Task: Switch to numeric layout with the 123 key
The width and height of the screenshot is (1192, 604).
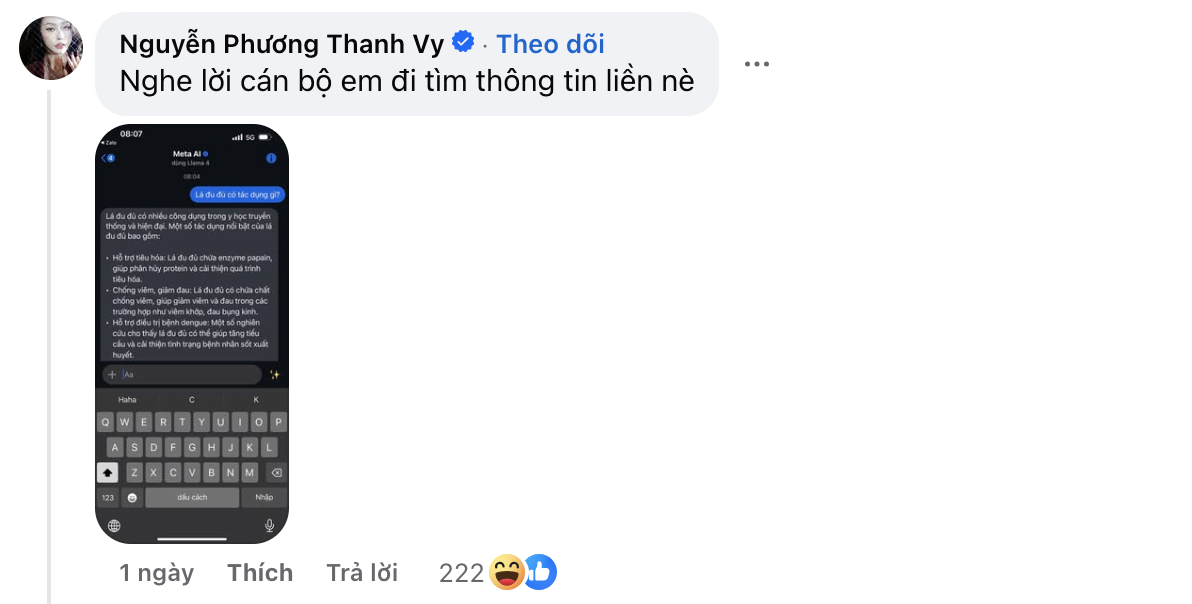Action: point(107,497)
